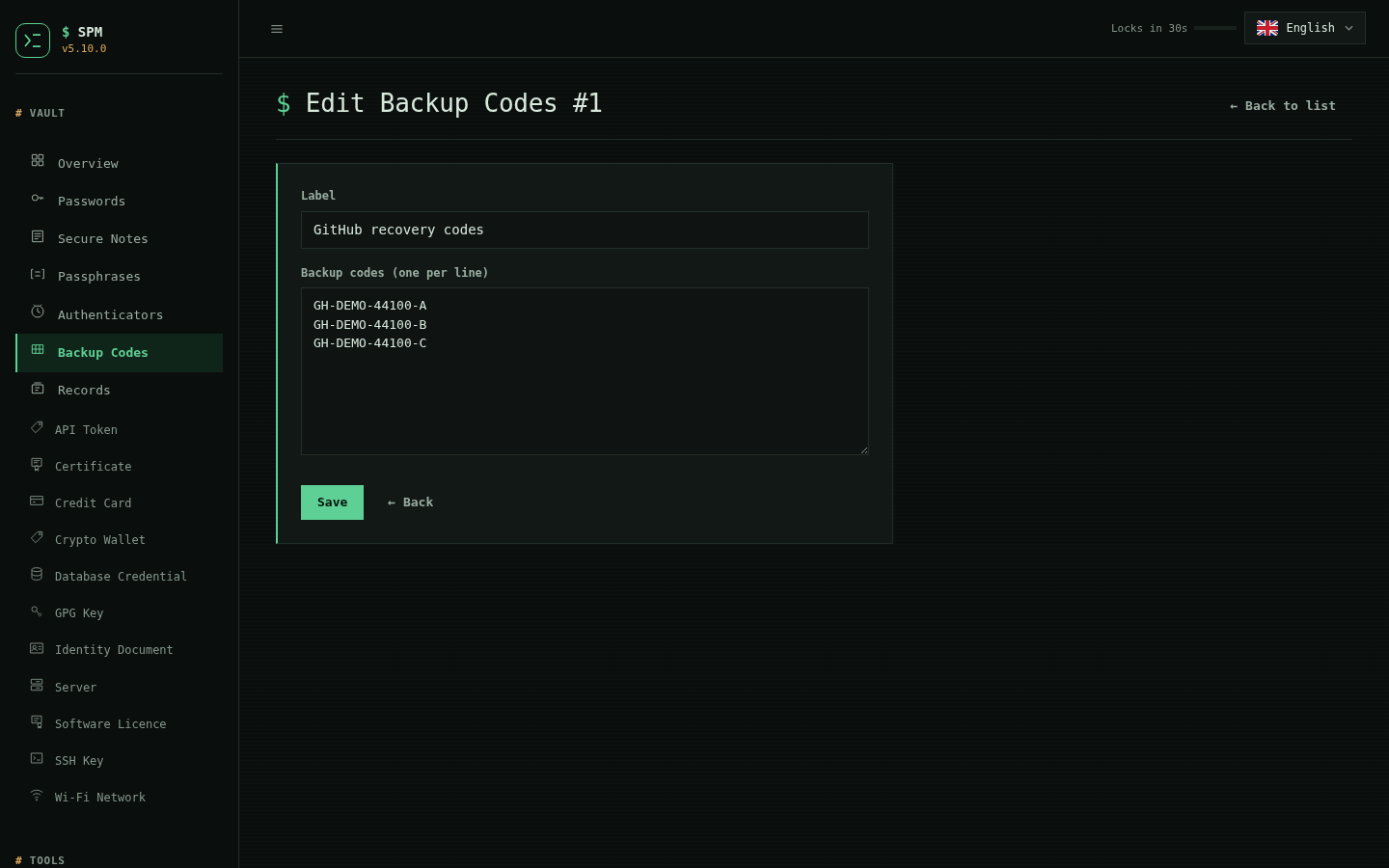Click the auto-lock countdown progress bar
The image size is (1389, 868).
pos(1215,28)
